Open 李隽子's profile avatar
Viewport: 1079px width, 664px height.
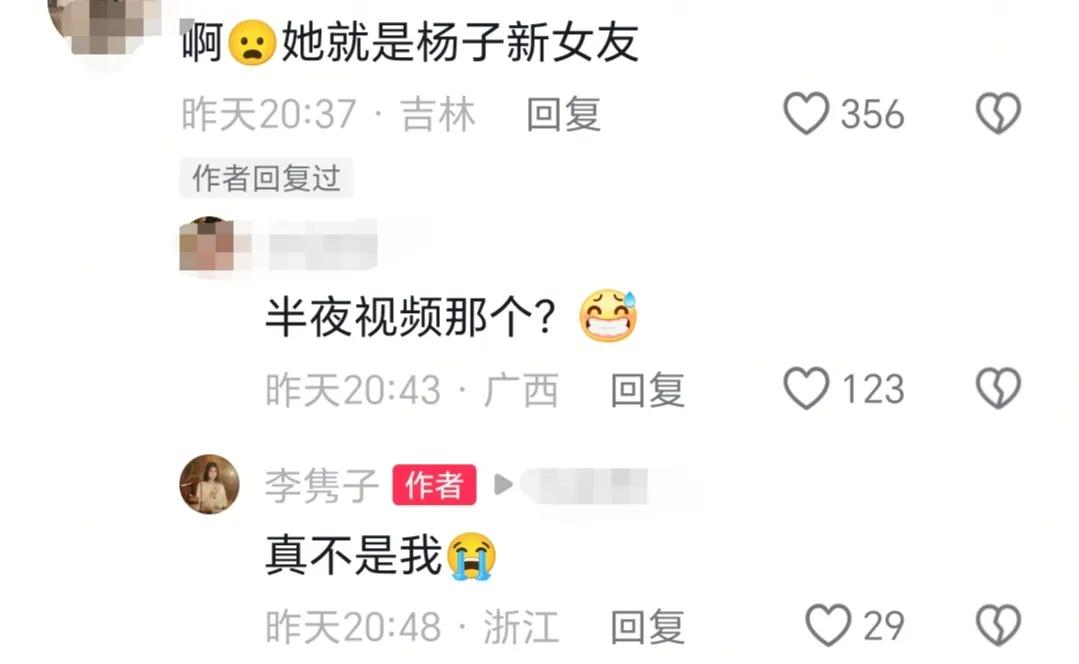[x=209, y=484]
